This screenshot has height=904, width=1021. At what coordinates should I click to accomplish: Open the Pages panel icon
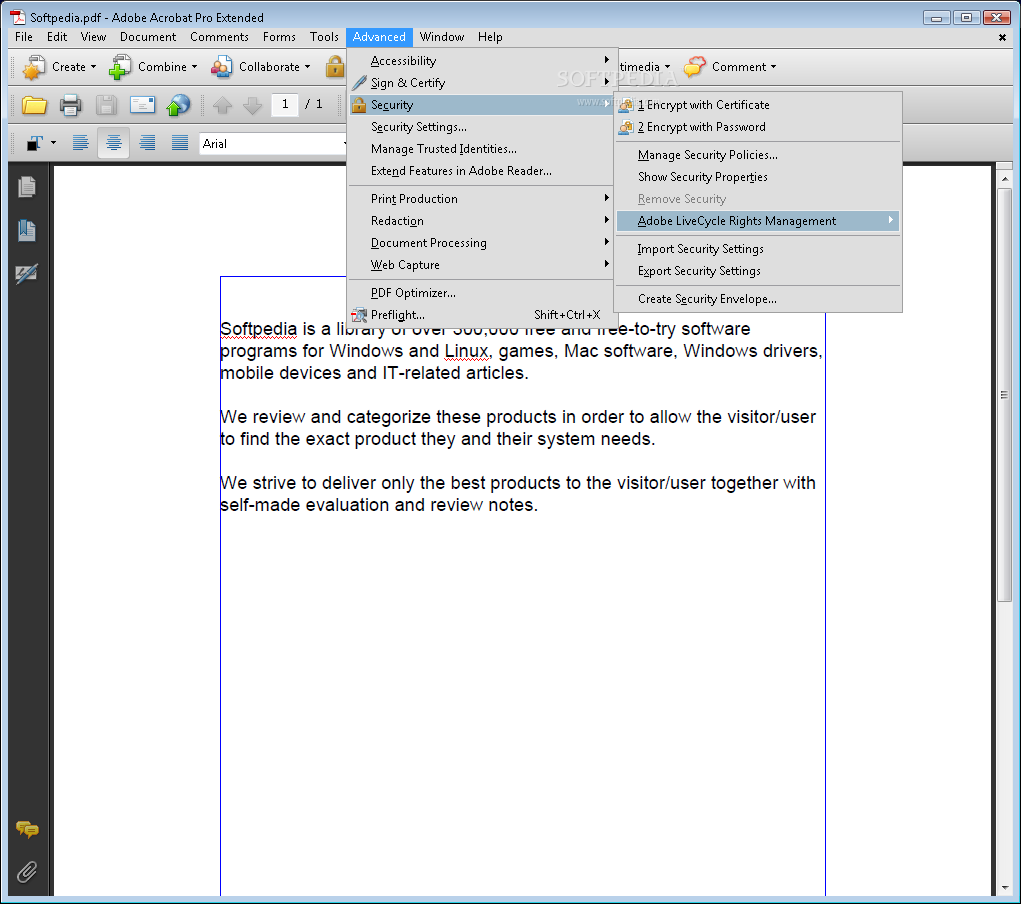click(x=27, y=187)
